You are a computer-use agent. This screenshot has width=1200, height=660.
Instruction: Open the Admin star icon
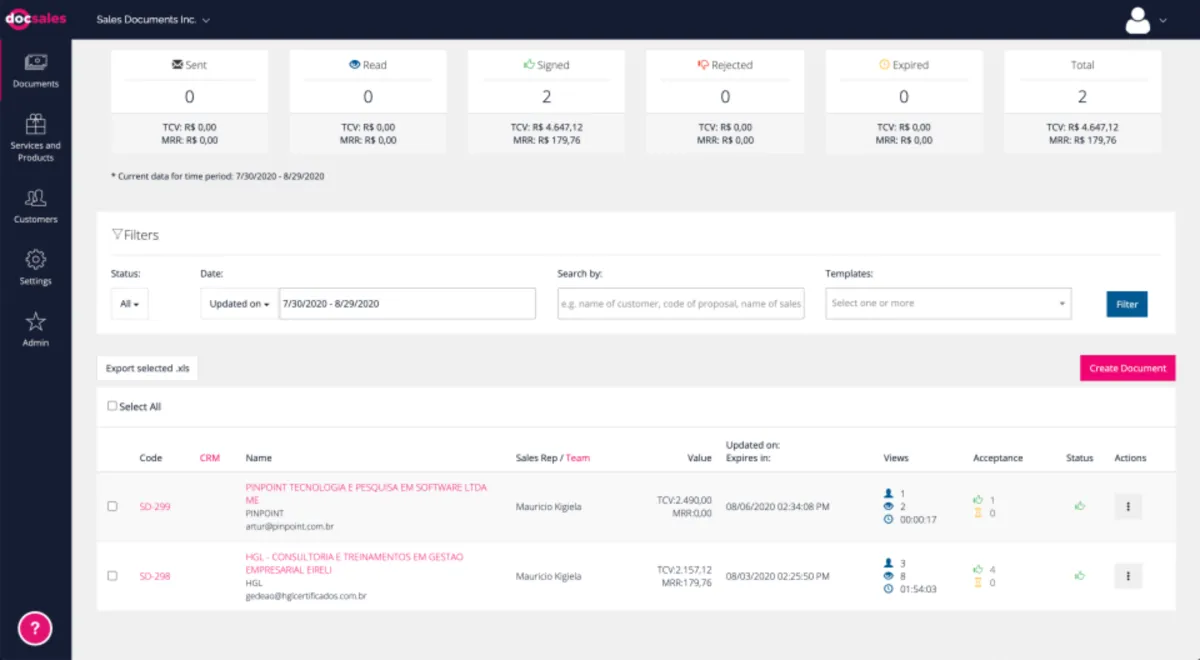(x=36, y=321)
